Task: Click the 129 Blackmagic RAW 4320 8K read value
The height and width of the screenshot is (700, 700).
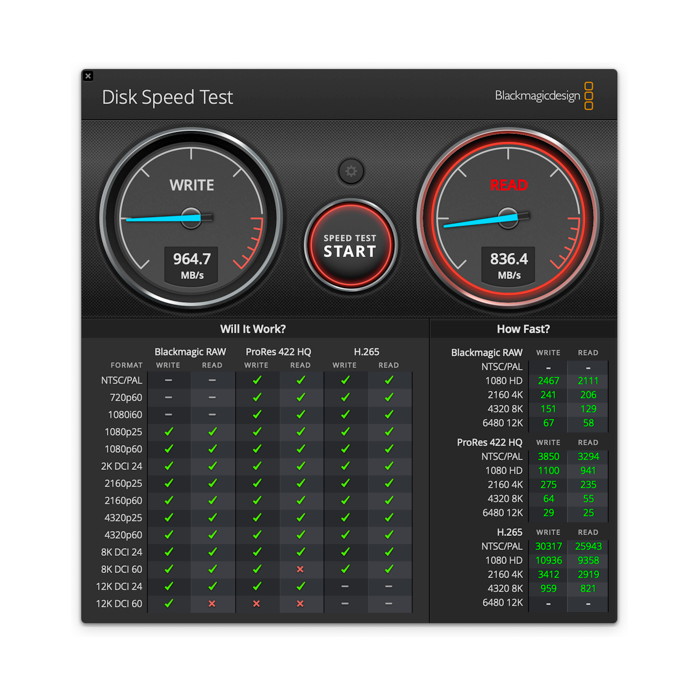Action: (x=588, y=409)
